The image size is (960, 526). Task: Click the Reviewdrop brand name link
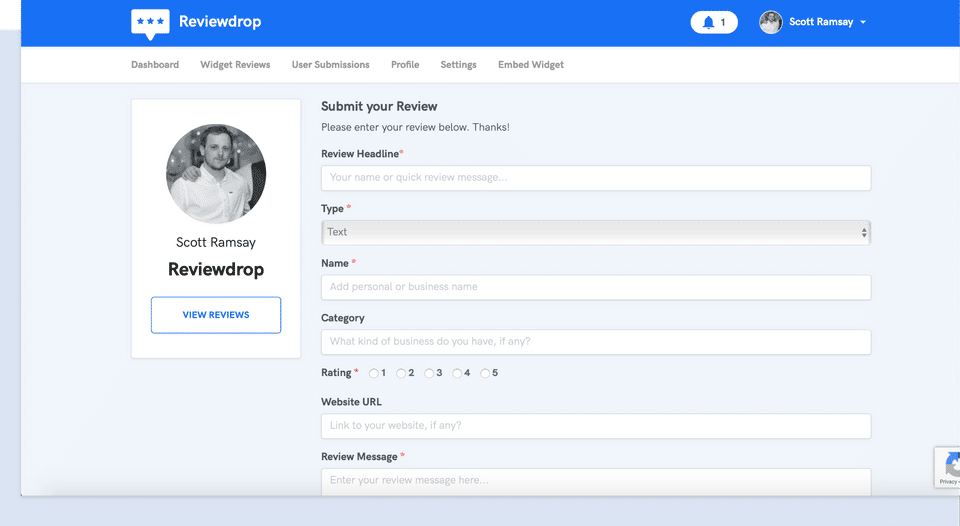(220, 22)
